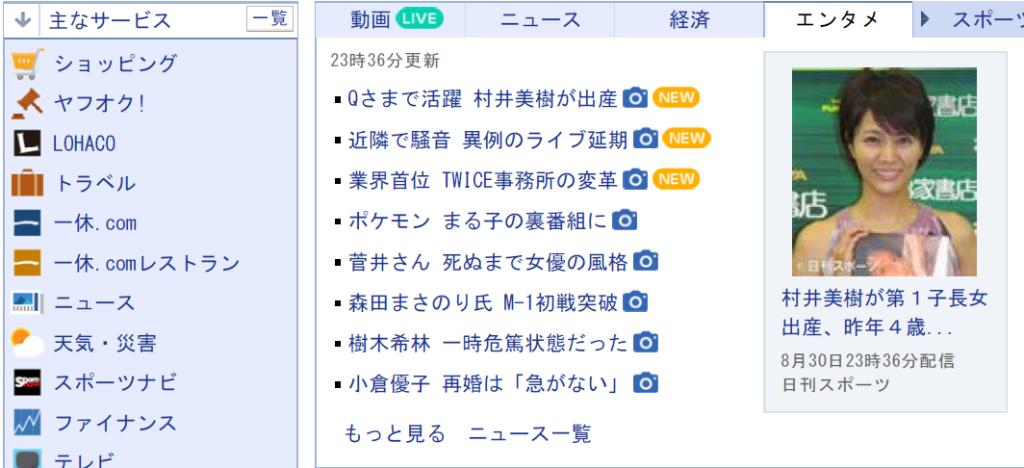The width and height of the screenshot is (1024, 468).
Task: Click the 一覧 button
Action: pyautogui.click(x=270, y=20)
